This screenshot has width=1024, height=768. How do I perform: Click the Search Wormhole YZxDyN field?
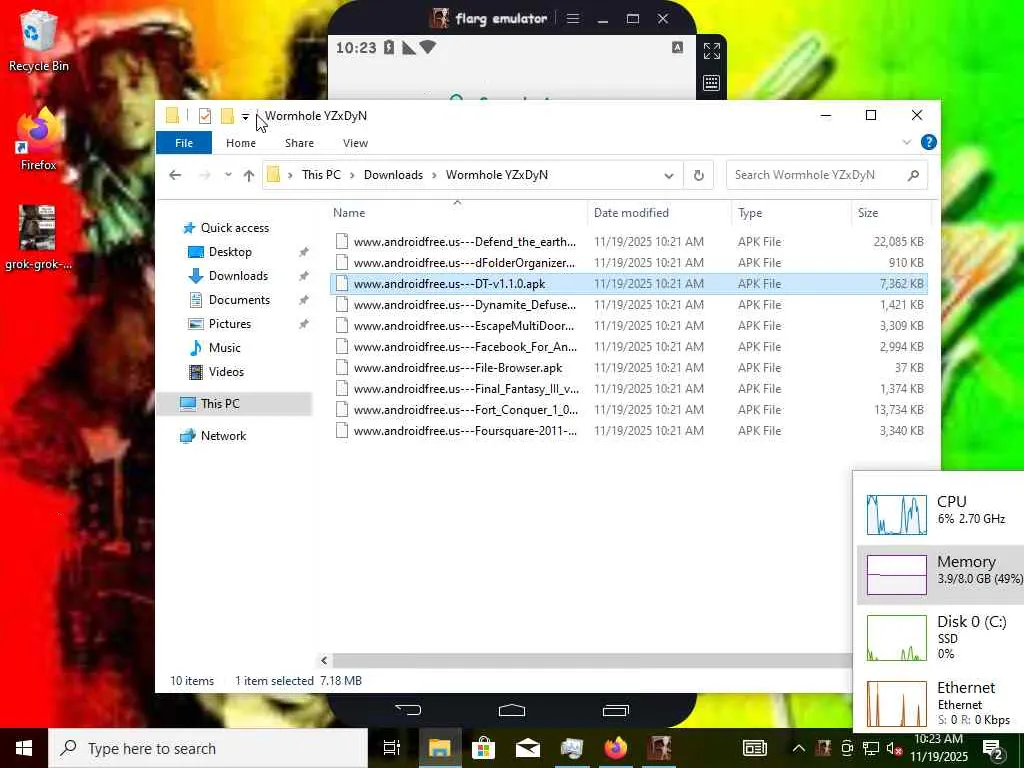click(826, 175)
